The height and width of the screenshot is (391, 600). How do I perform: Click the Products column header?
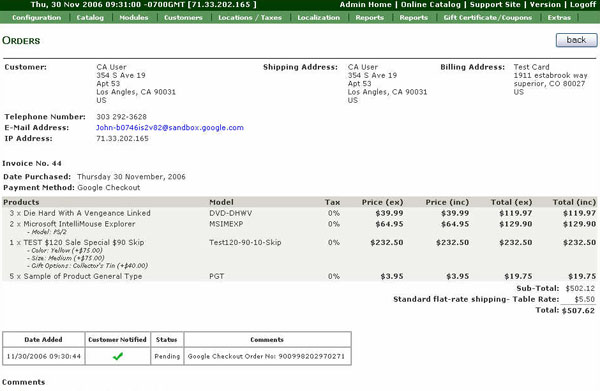coord(21,202)
